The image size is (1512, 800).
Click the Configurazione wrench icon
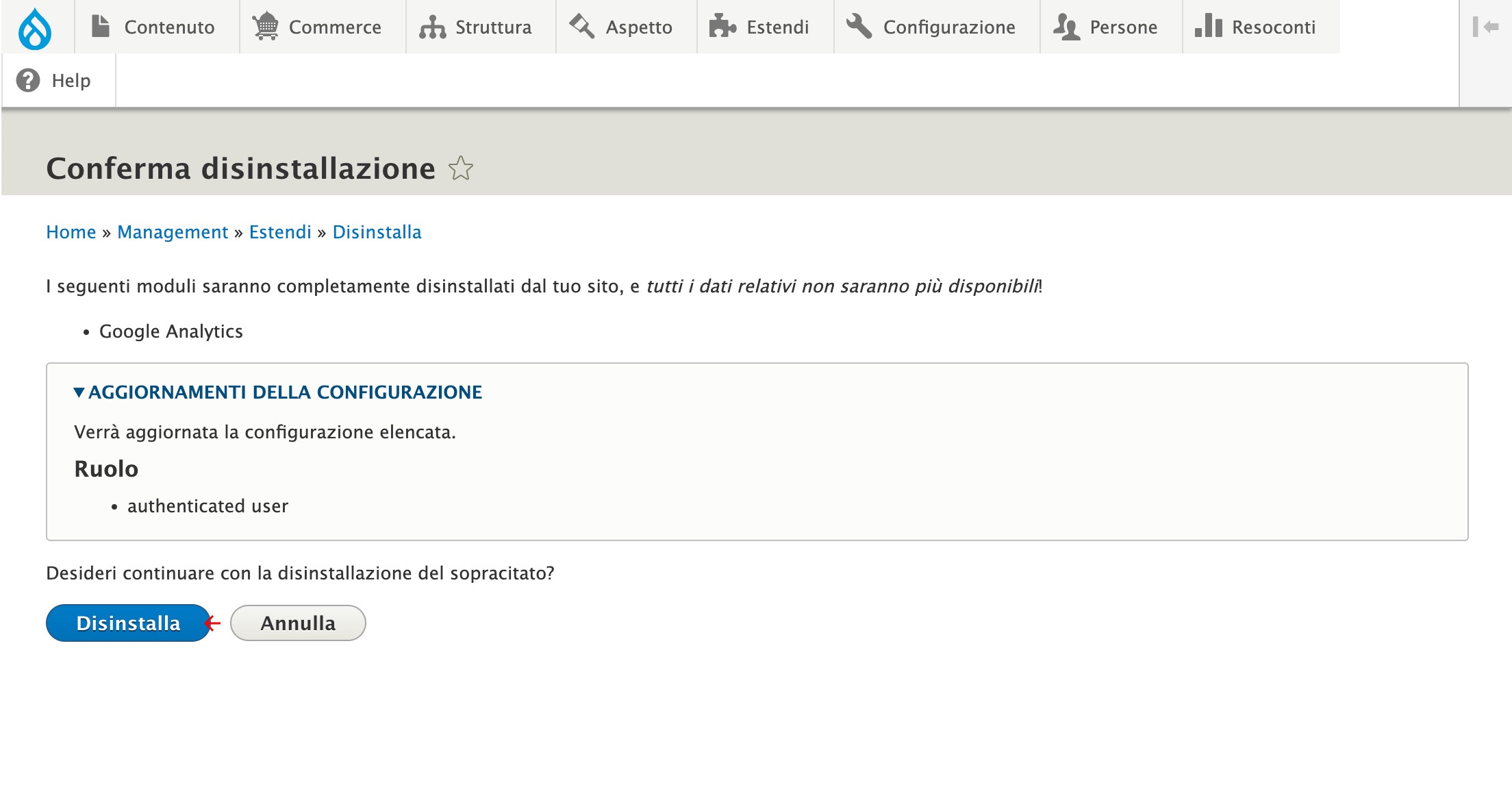[859, 27]
